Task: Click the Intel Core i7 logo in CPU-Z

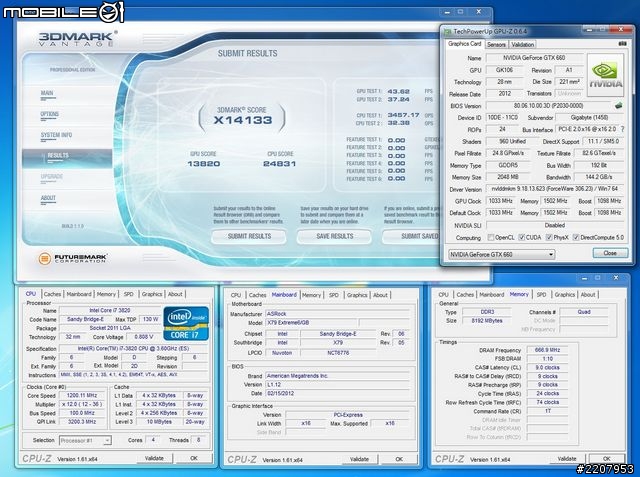Action: pos(186,324)
